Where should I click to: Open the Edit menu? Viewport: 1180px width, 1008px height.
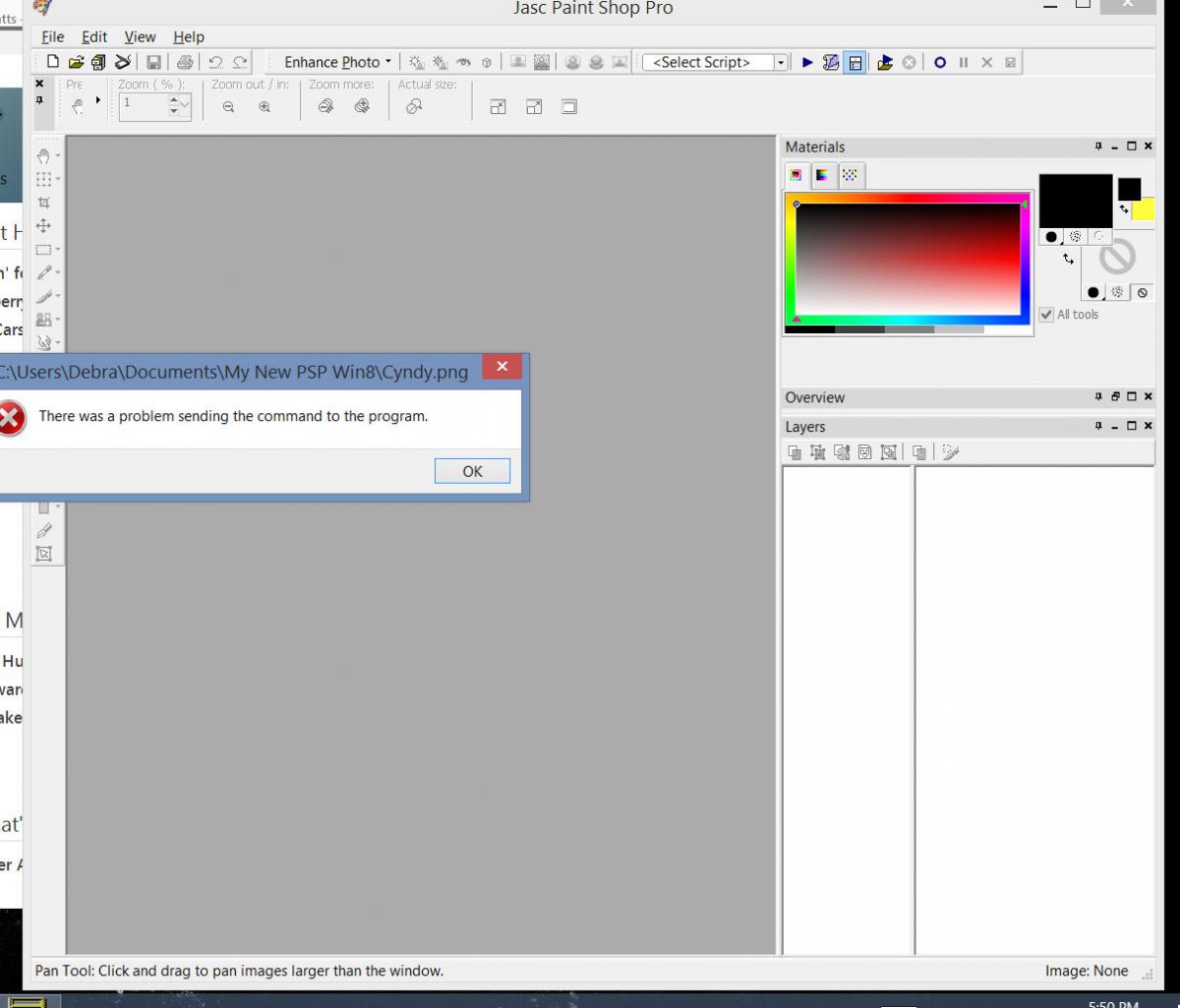click(94, 36)
